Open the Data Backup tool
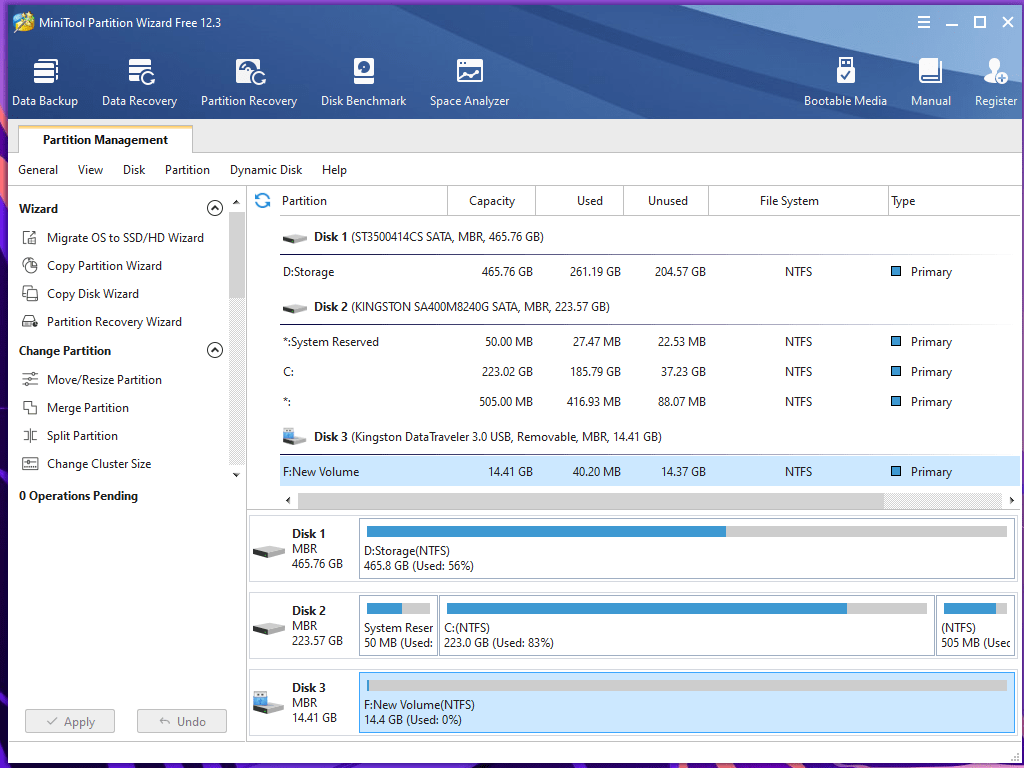This screenshot has height=768, width=1024. (x=44, y=80)
